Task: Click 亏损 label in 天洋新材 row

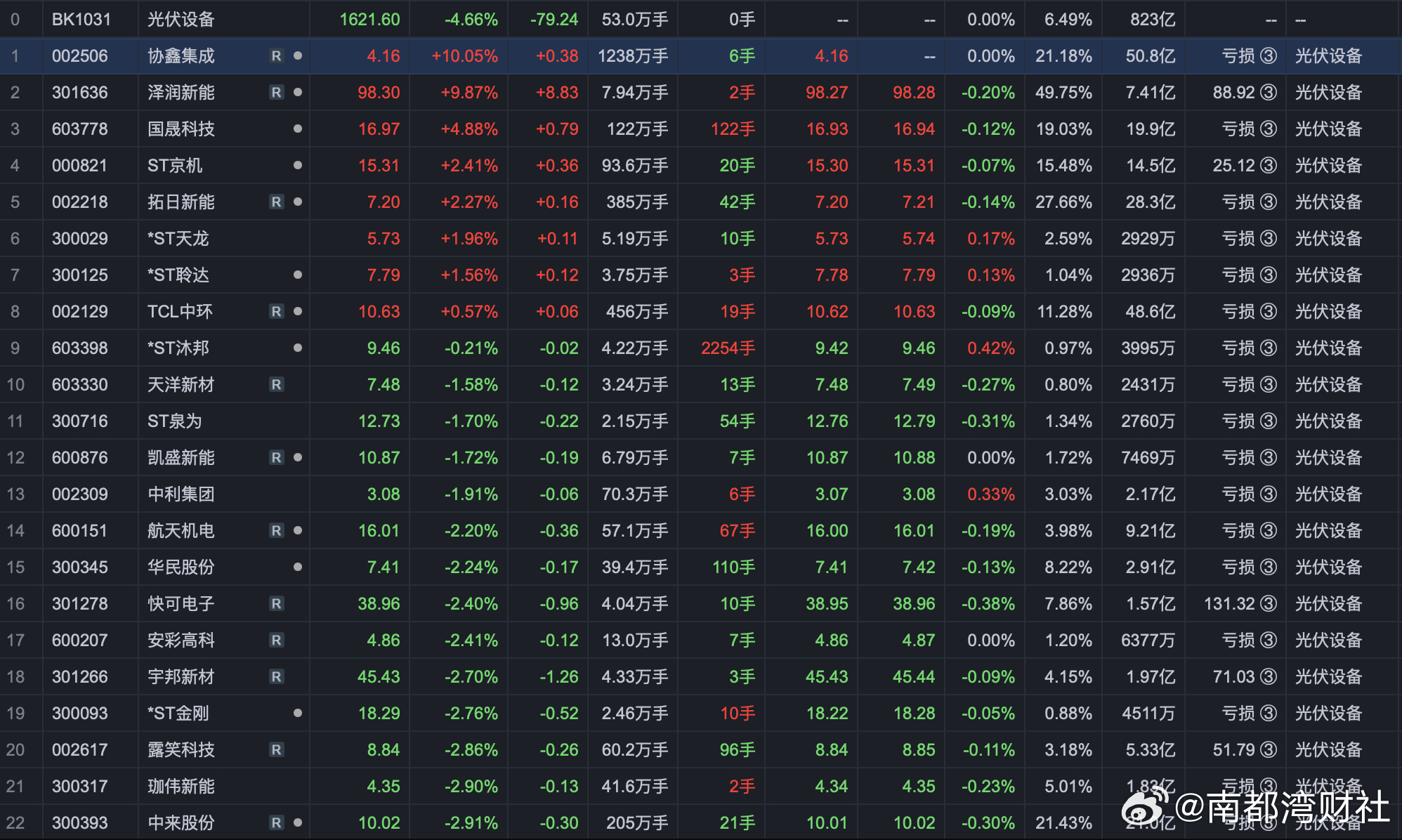Action: [1238, 385]
